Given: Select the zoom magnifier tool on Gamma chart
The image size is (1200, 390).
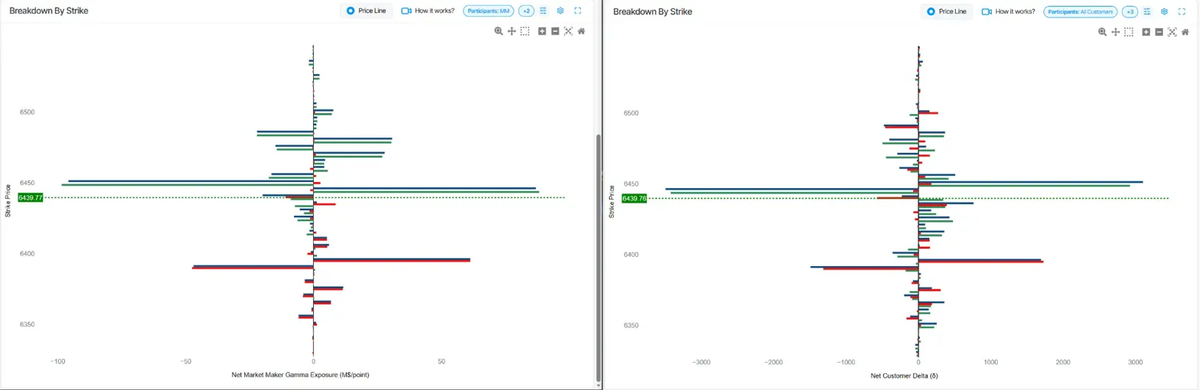Looking at the screenshot, I should coord(498,31).
